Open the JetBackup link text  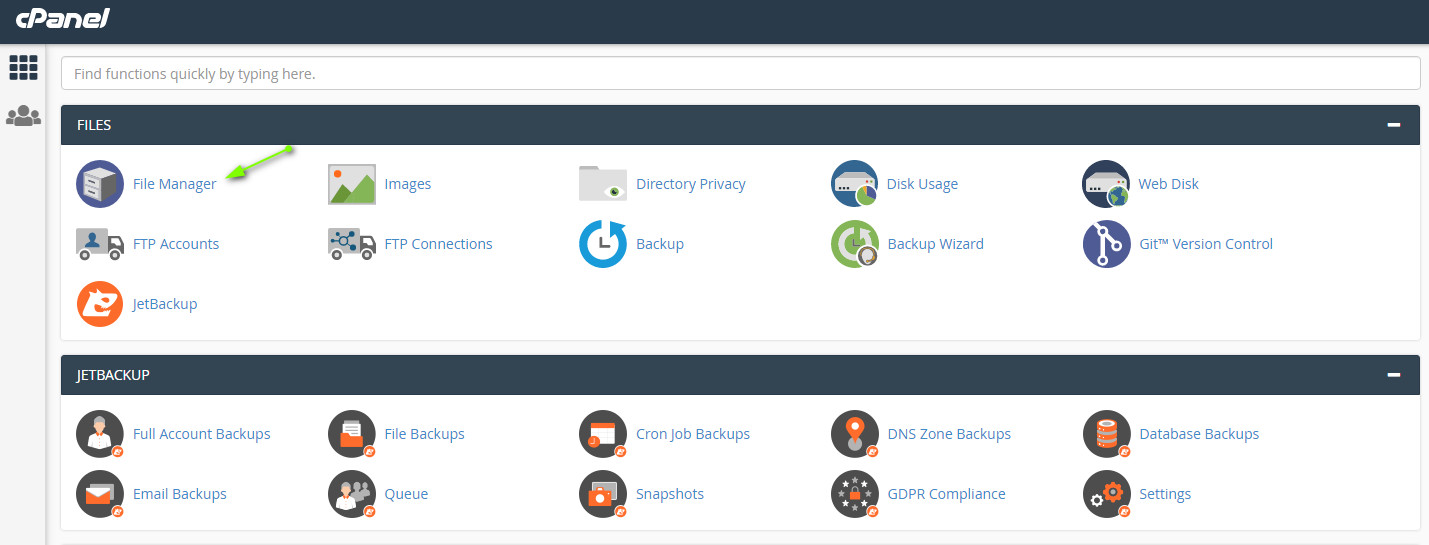[x=165, y=304]
